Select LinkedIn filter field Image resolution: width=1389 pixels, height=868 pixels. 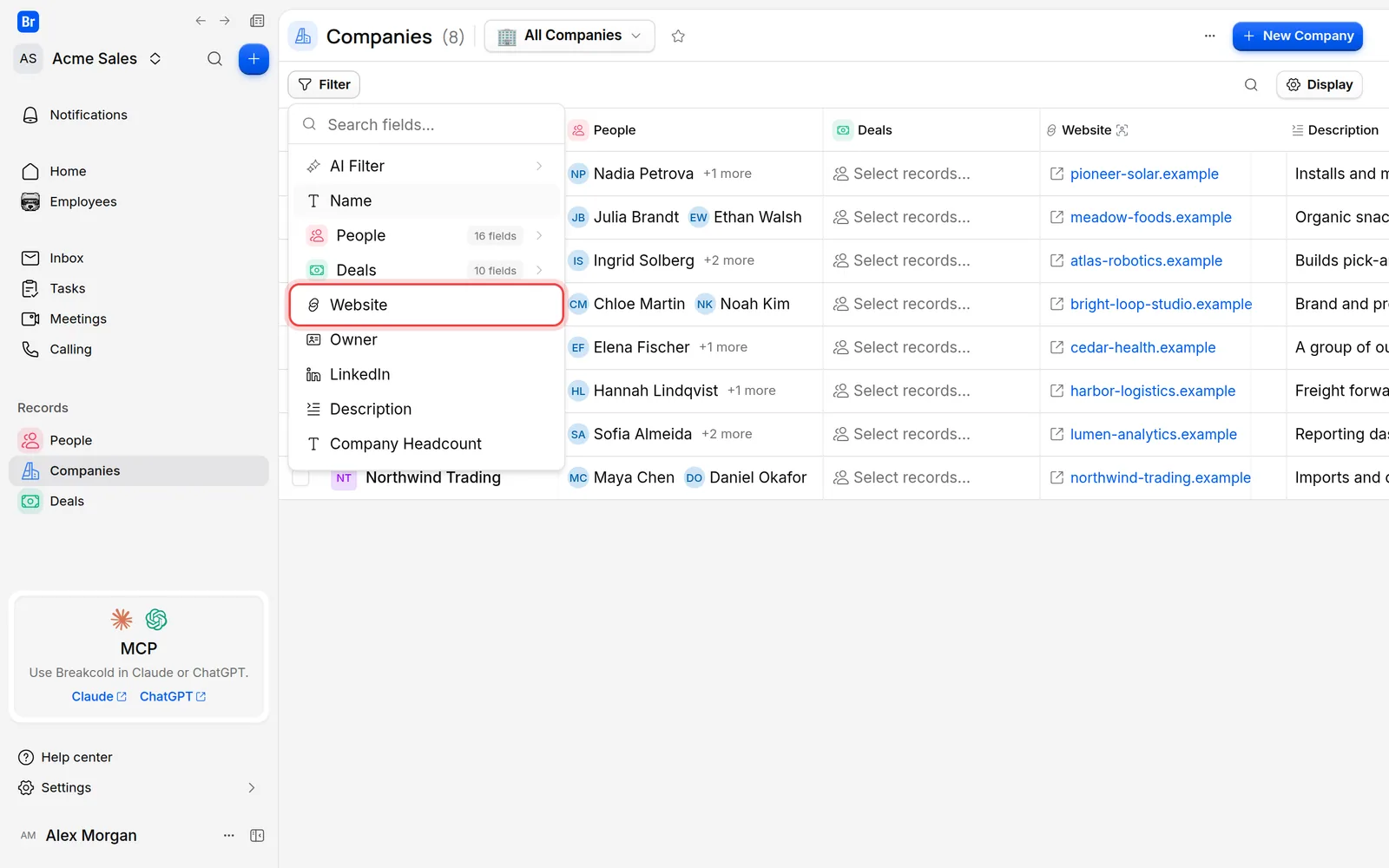(x=426, y=374)
